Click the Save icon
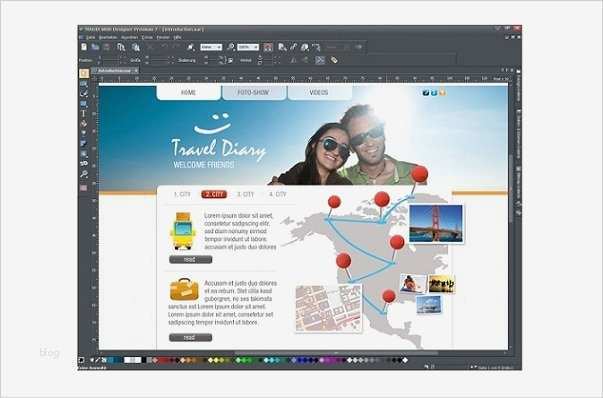Image resolution: width=603 pixels, height=398 pixels. (x=107, y=47)
